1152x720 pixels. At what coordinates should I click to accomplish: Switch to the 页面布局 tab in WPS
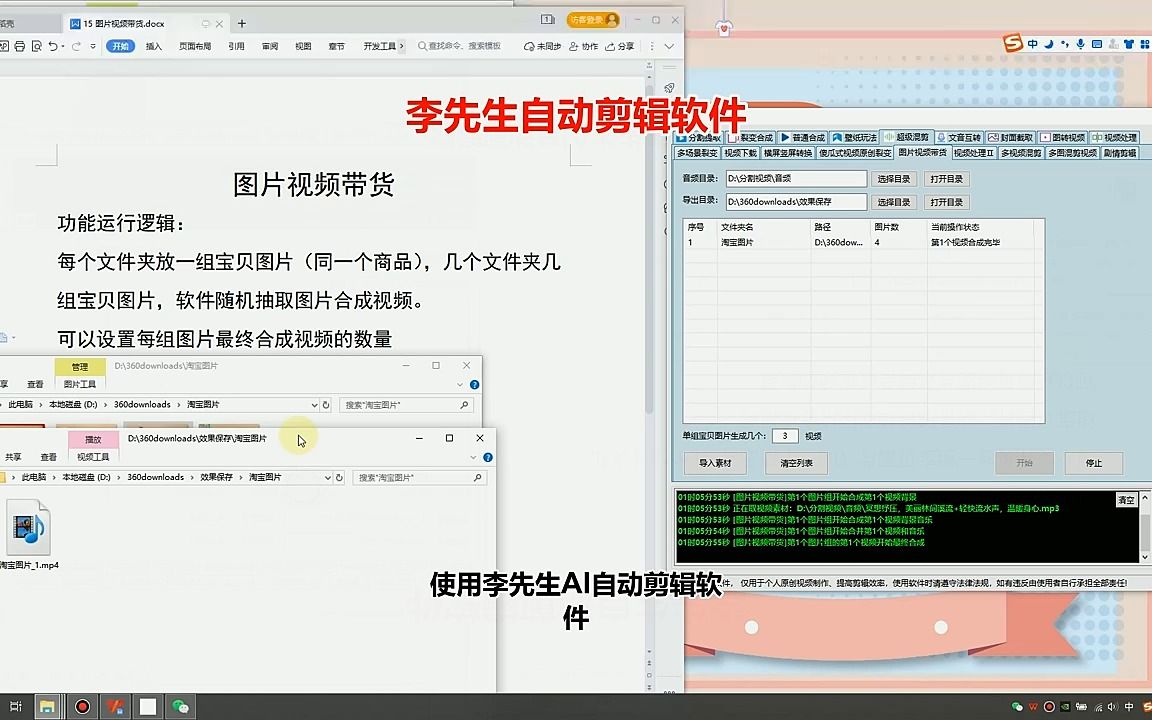197,46
